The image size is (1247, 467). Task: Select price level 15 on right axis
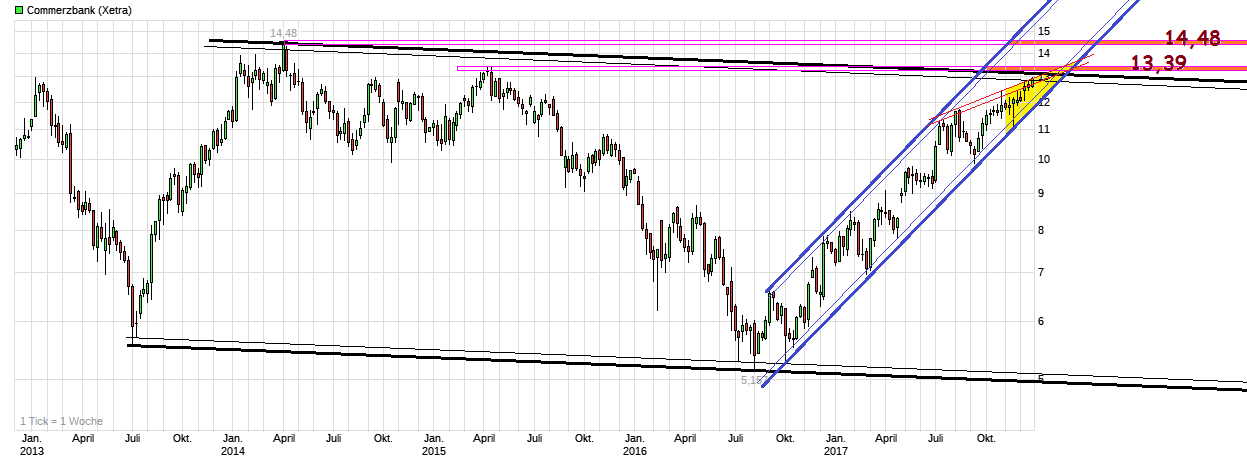coord(1043,30)
